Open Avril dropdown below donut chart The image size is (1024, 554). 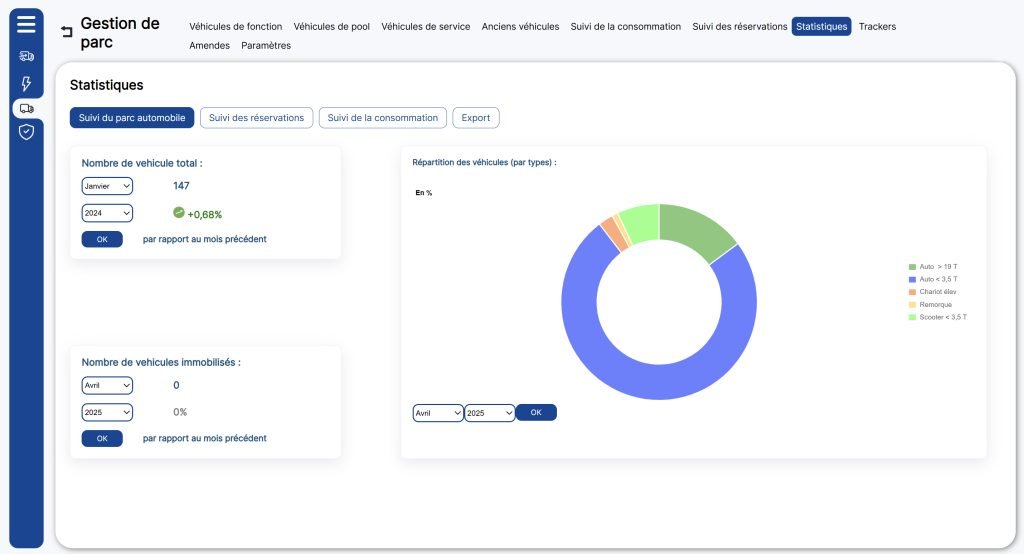tap(438, 413)
